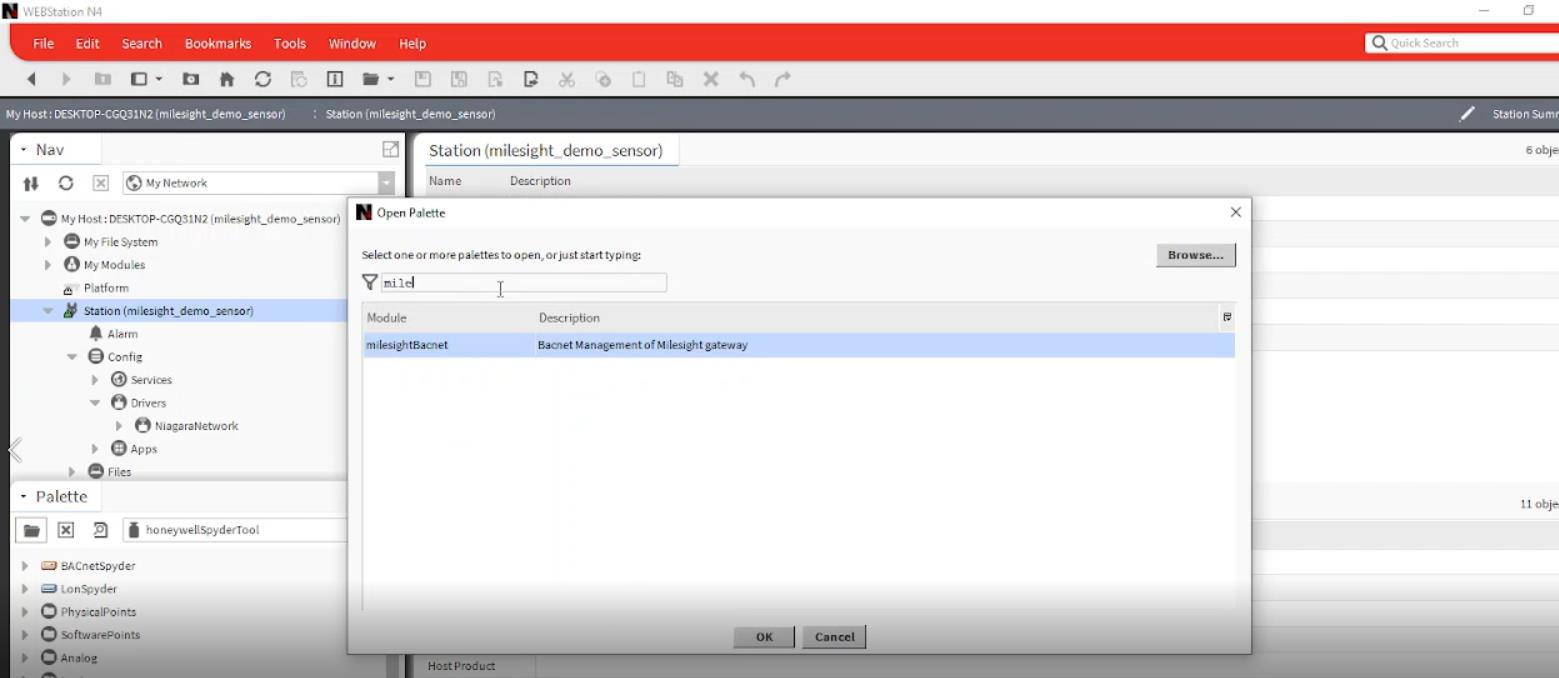Open the toolbar window-layout dropdown arrow
This screenshot has height=678, width=1559.
pyautogui.click(x=158, y=79)
